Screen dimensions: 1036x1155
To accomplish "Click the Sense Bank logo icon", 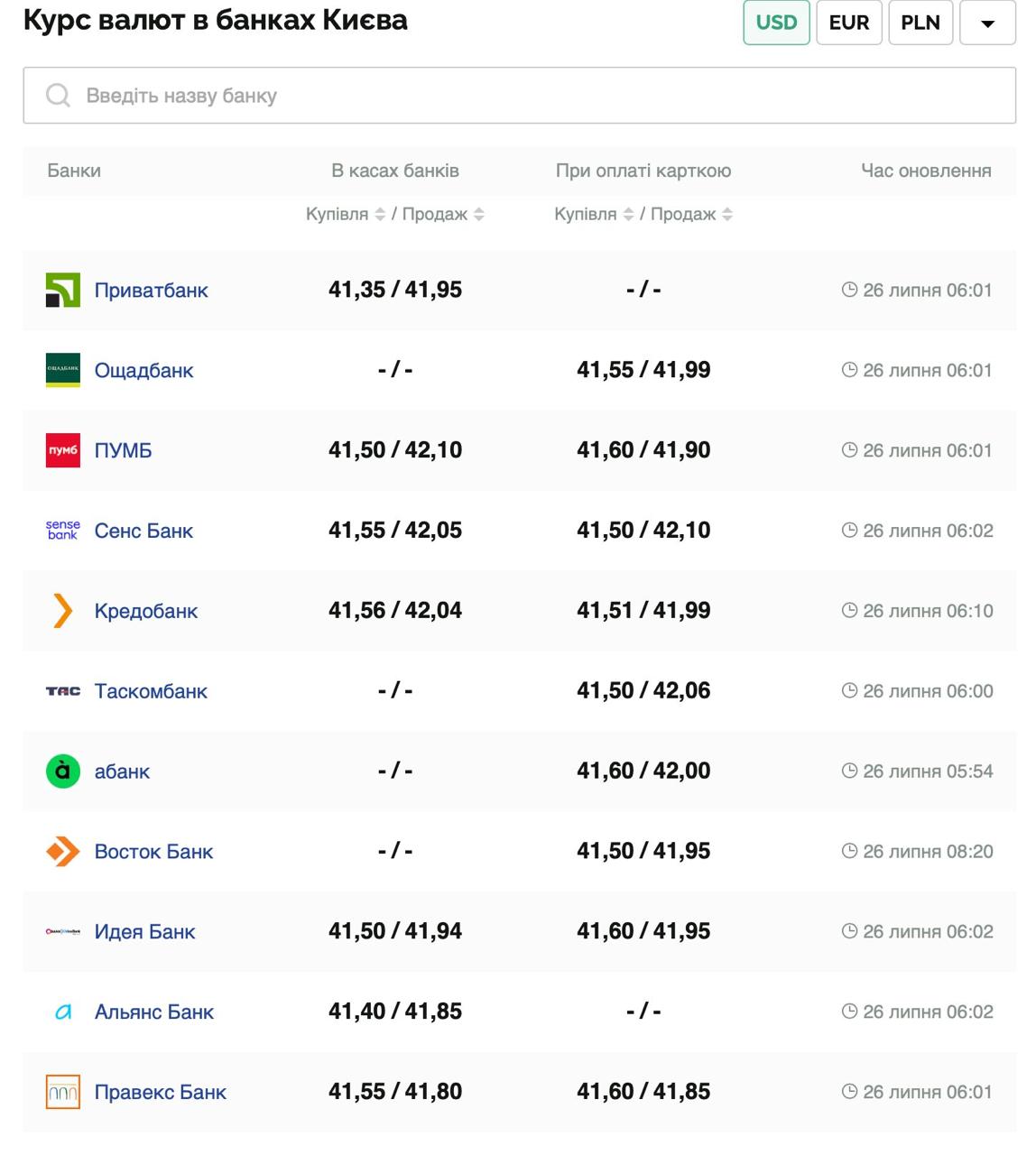I will (63, 531).
